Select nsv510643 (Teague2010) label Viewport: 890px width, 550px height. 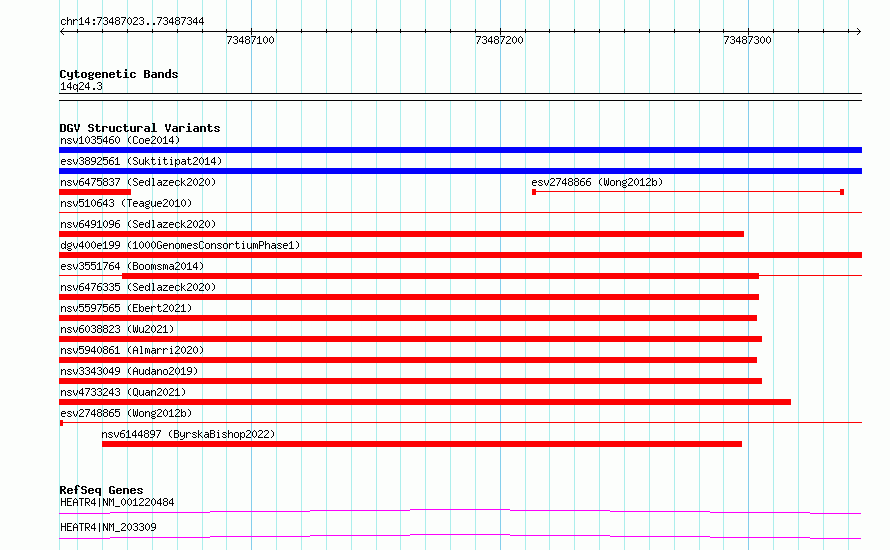(x=126, y=203)
